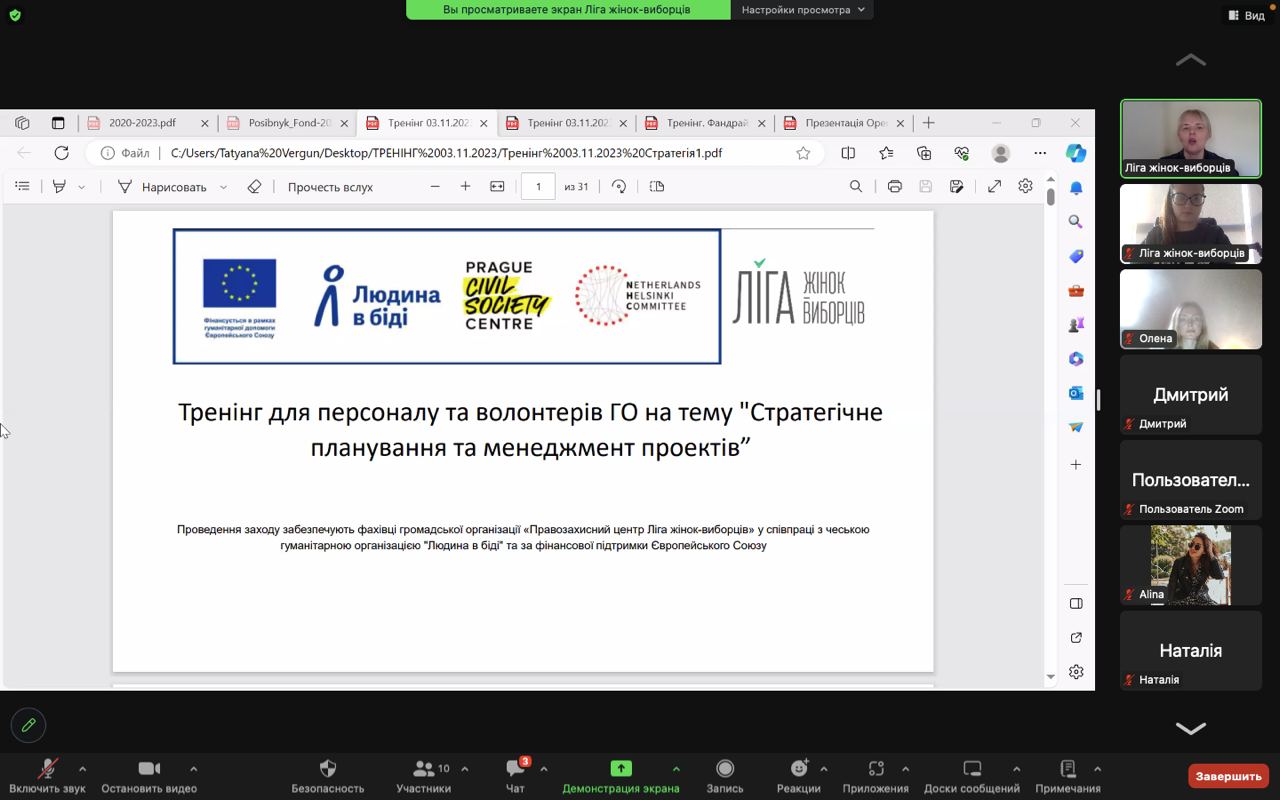Open Copilot sidebar icon

(1076, 153)
